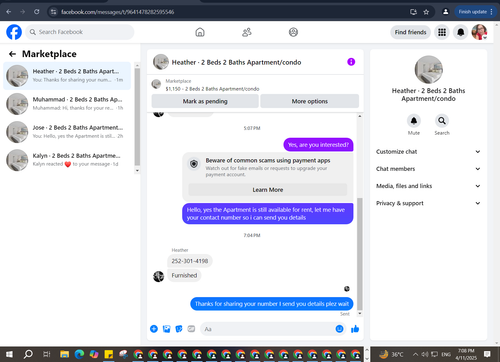Click Mark as pending button
500x362 pixels.
coord(205,101)
